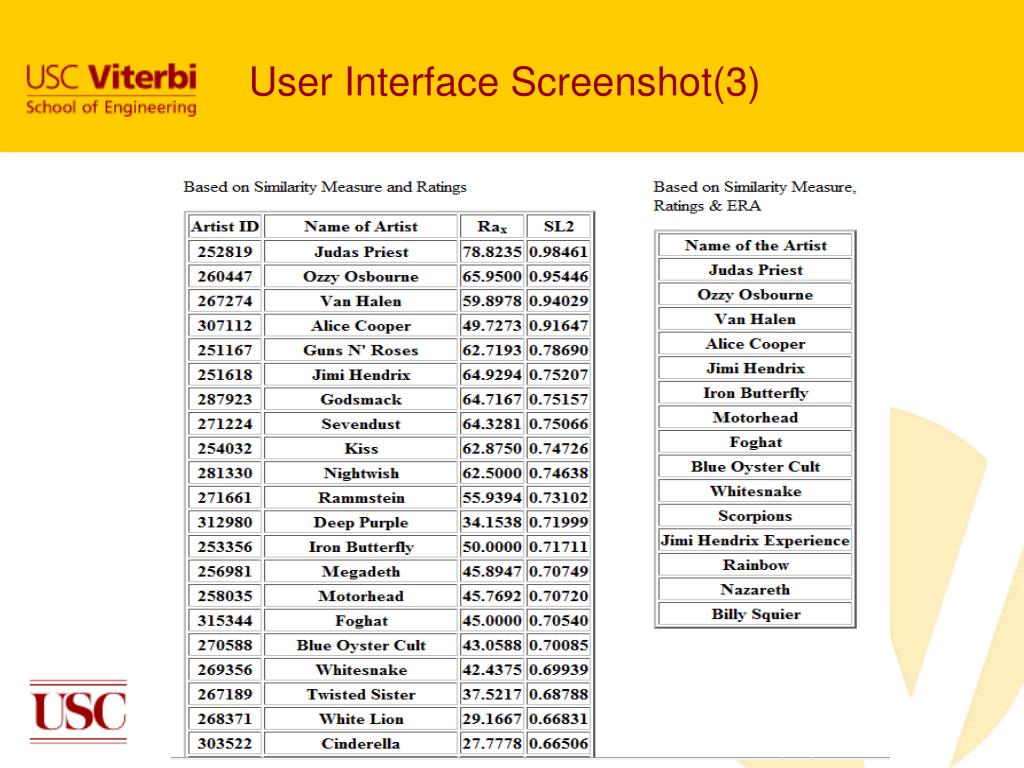Select the Guns N' Roses row name
Screen dimensions: 1024x768
pyautogui.click(x=360, y=350)
